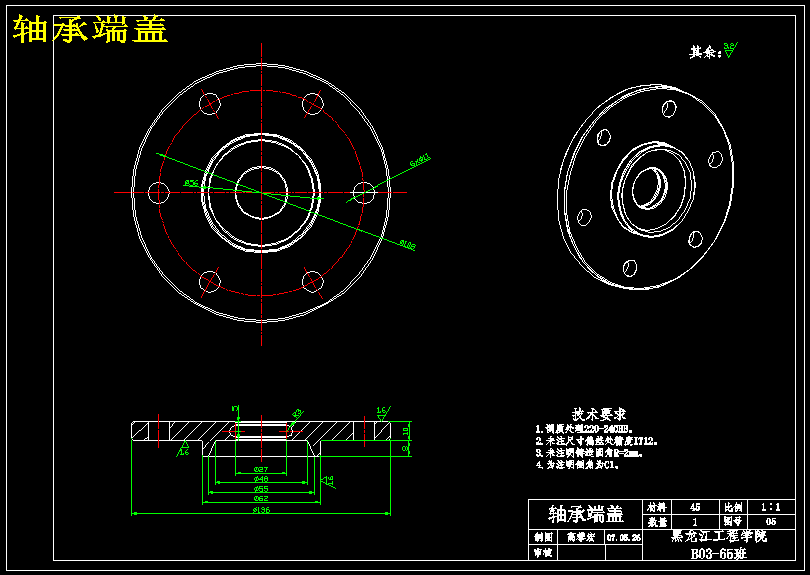Image resolution: width=810 pixels, height=575 pixels.
Task: Select the drawing number 05
Action: (x=771, y=522)
